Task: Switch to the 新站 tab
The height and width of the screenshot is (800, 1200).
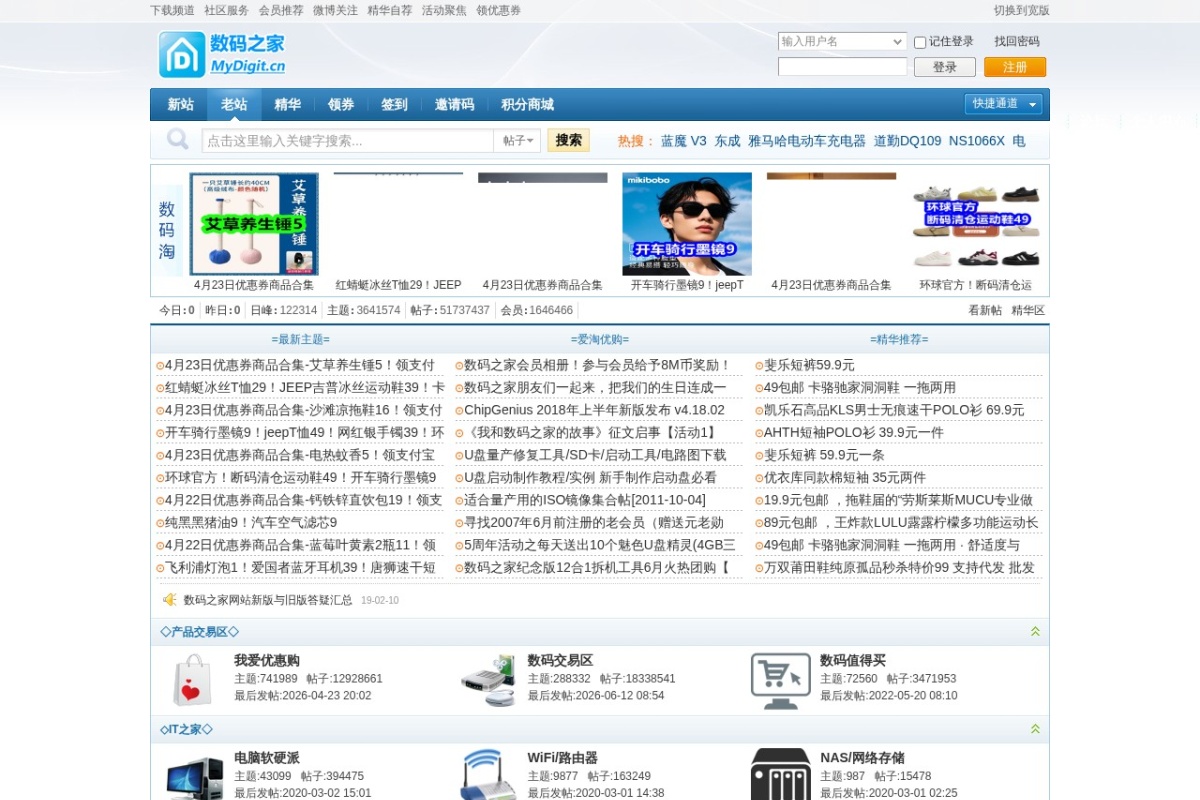Action: 180,105
